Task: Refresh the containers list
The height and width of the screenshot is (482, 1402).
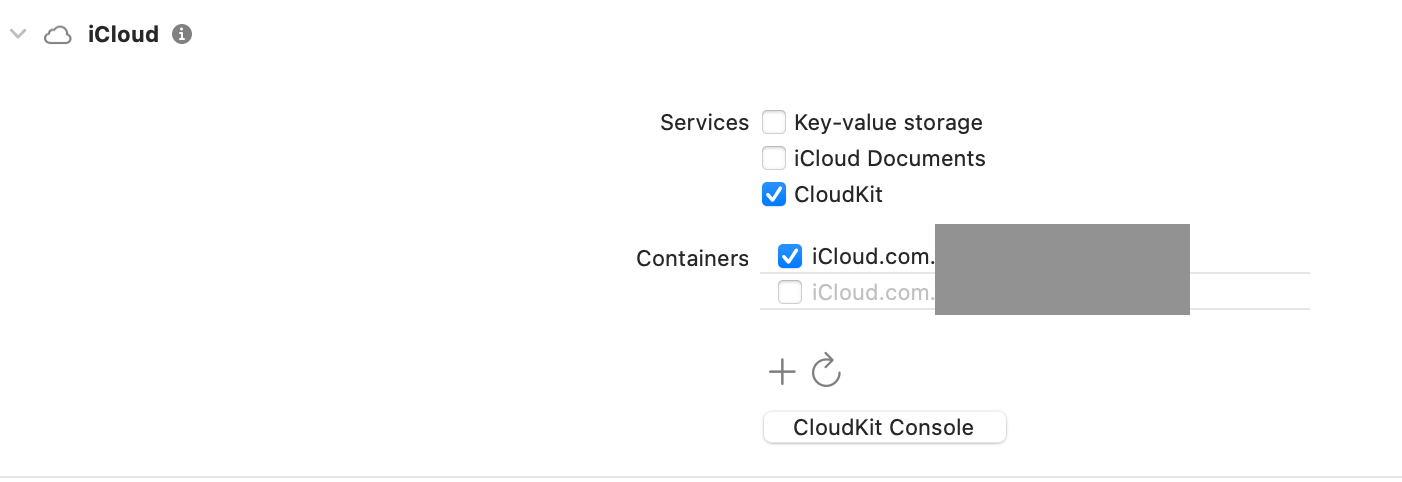Action: pyautogui.click(x=826, y=371)
